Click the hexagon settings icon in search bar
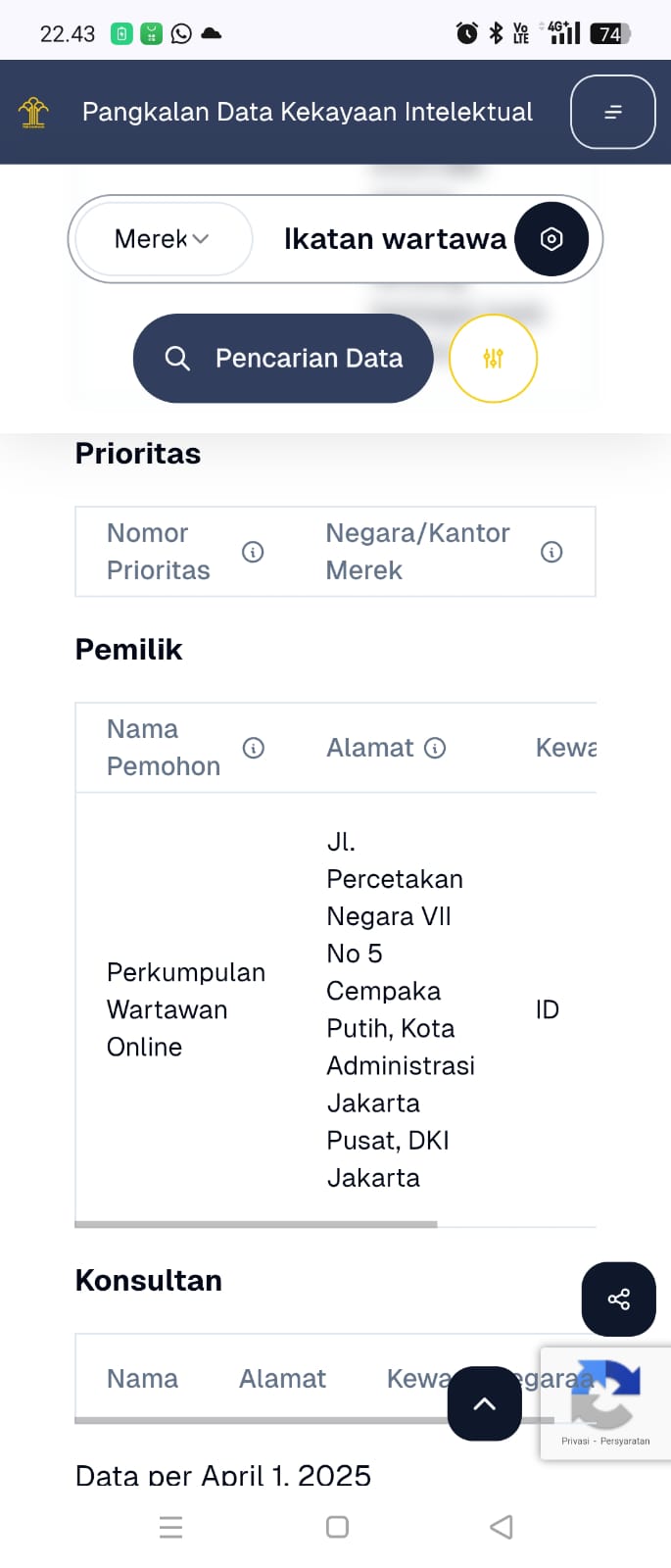The width and height of the screenshot is (671, 1568). click(x=551, y=239)
